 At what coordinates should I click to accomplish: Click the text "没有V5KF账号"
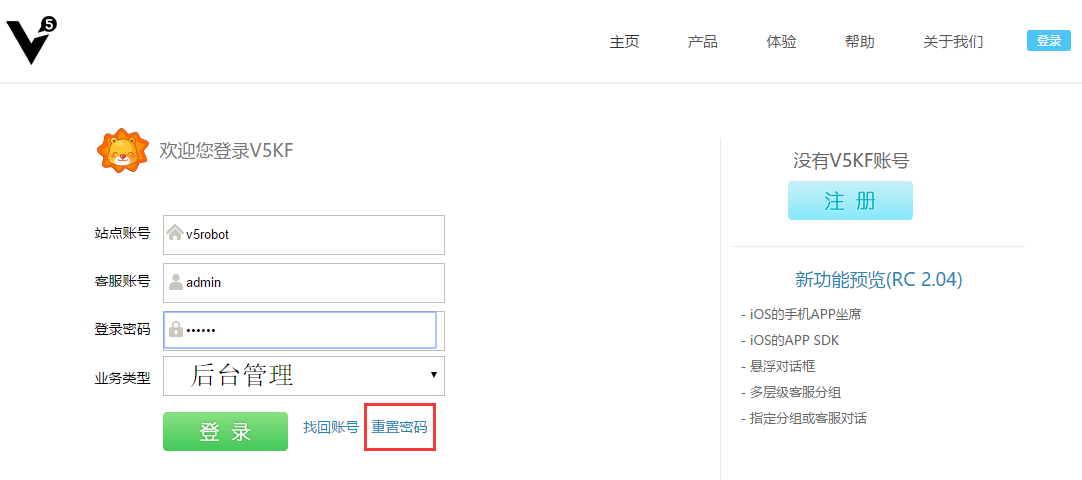851,161
